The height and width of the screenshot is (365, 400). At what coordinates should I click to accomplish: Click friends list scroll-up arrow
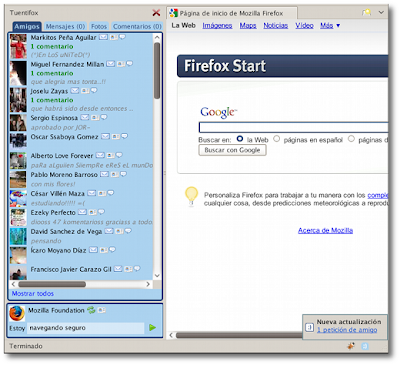pos(157,37)
